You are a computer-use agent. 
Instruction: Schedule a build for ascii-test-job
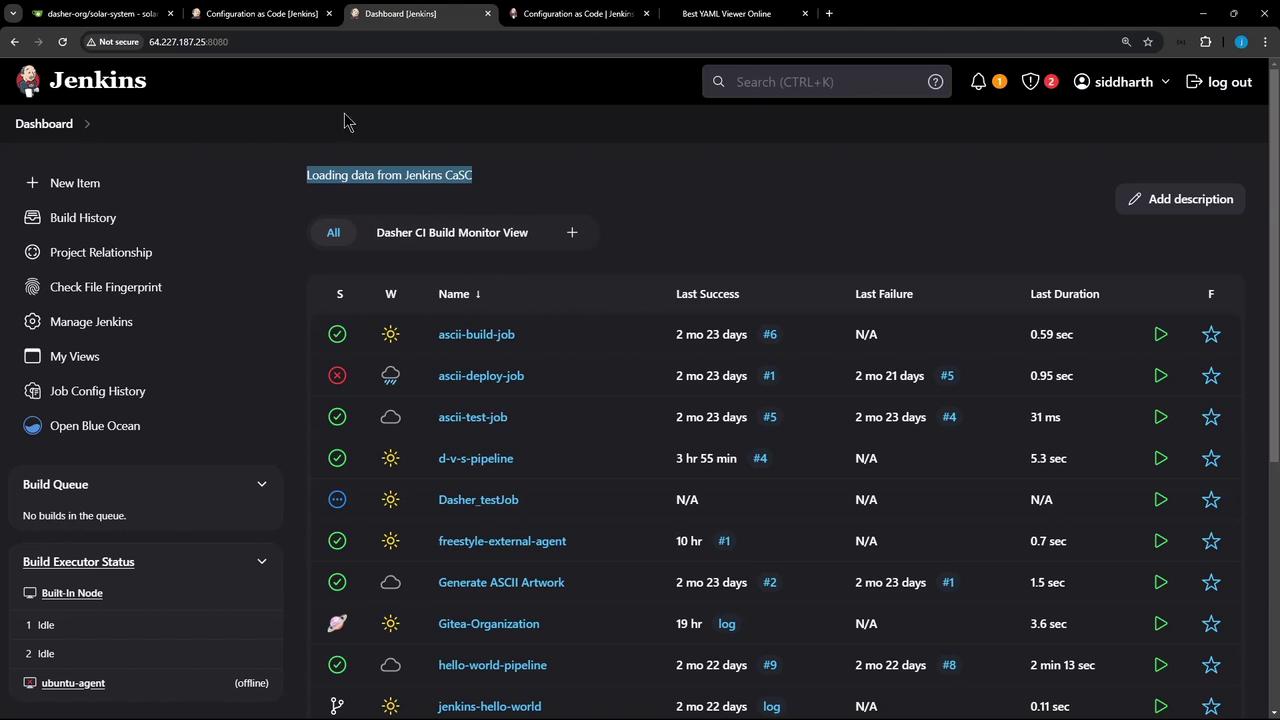pyautogui.click(x=1160, y=417)
